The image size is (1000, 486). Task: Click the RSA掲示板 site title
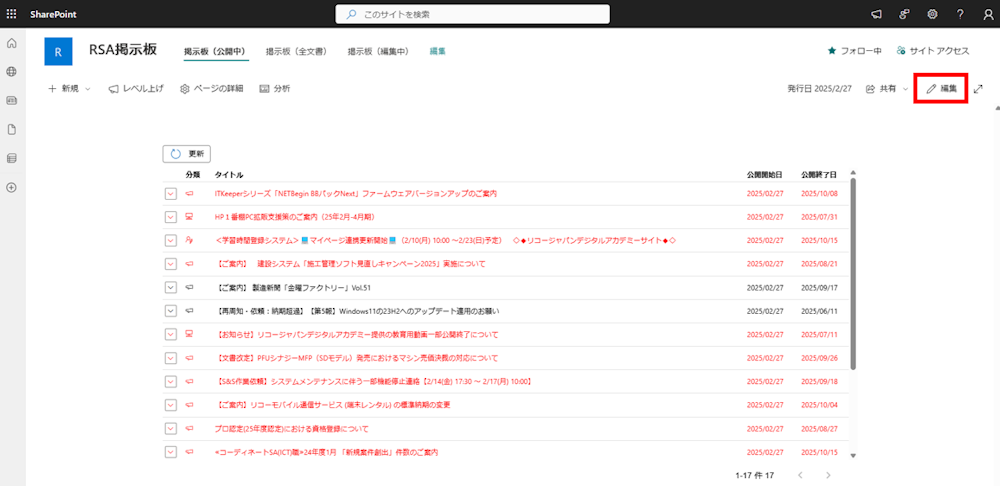122,50
